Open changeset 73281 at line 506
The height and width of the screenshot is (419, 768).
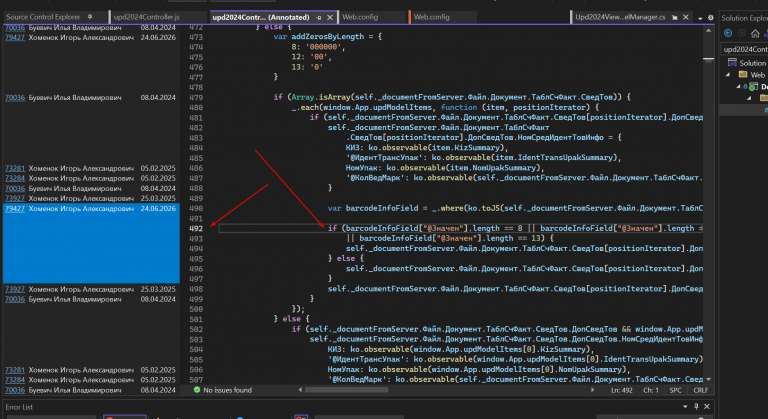15,370
